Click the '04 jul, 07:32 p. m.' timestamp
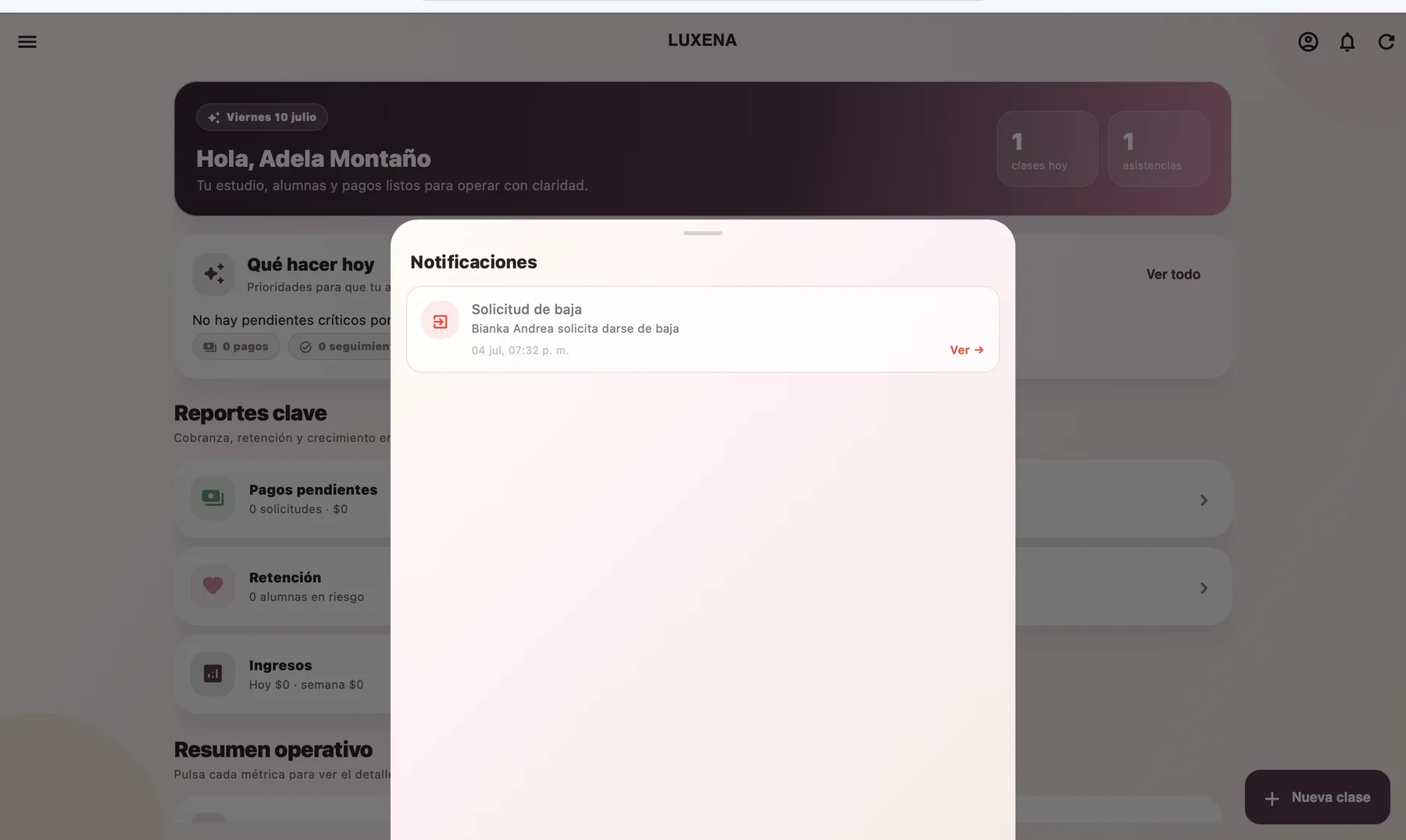This screenshot has height=840, width=1406. [x=520, y=351]
